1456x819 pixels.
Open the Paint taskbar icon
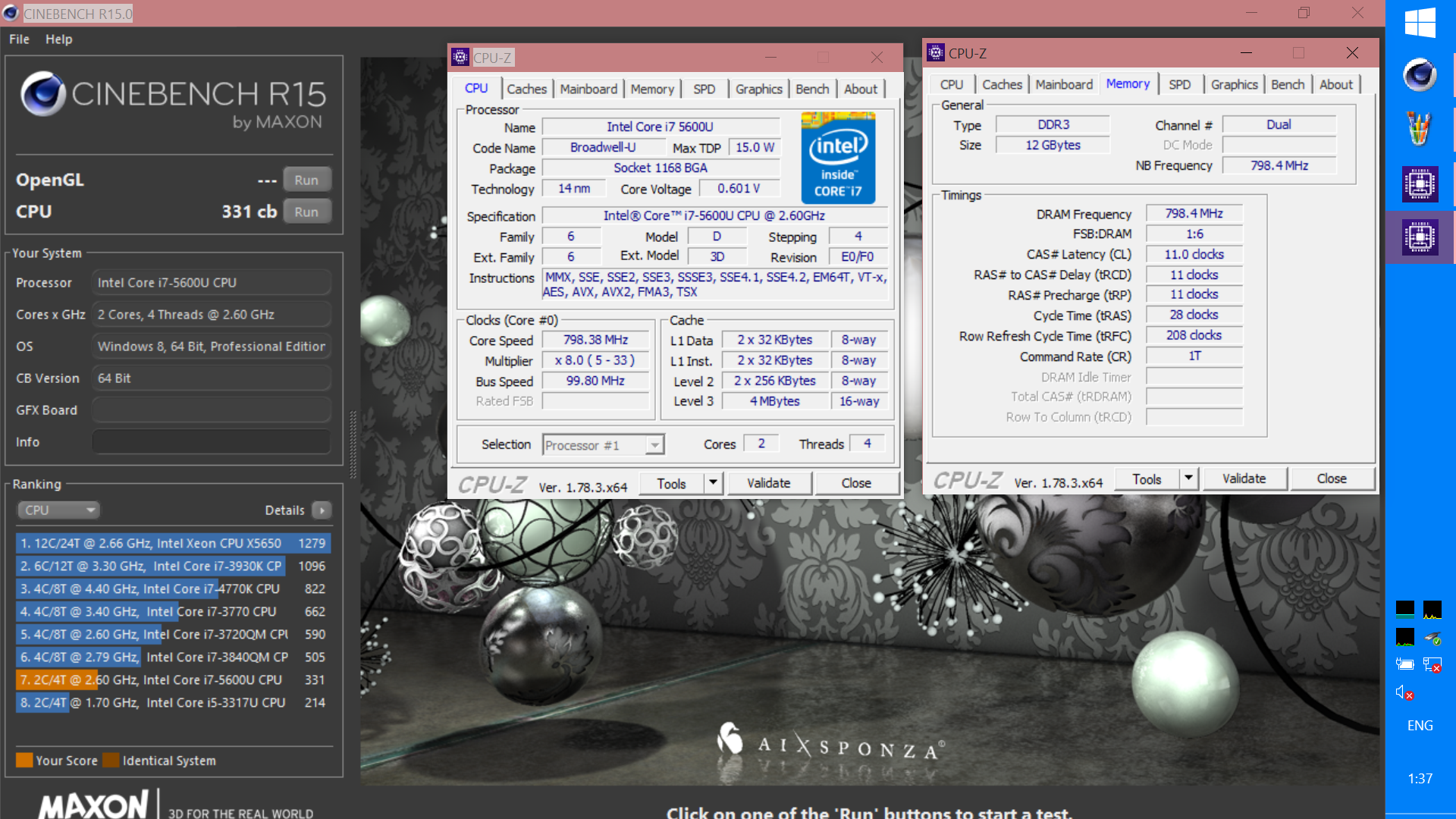click(x=1420, y=128)
